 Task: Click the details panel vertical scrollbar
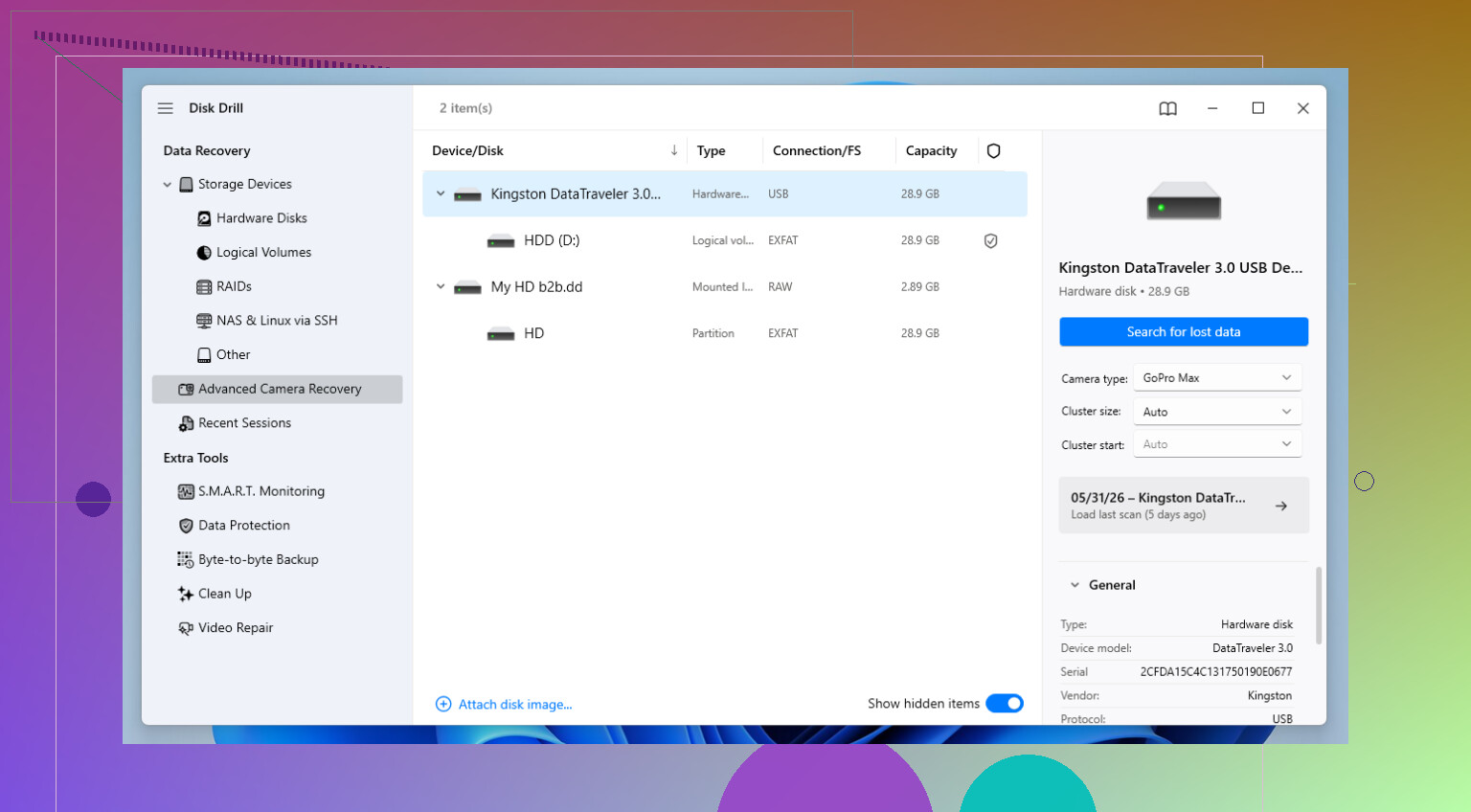1319,605
